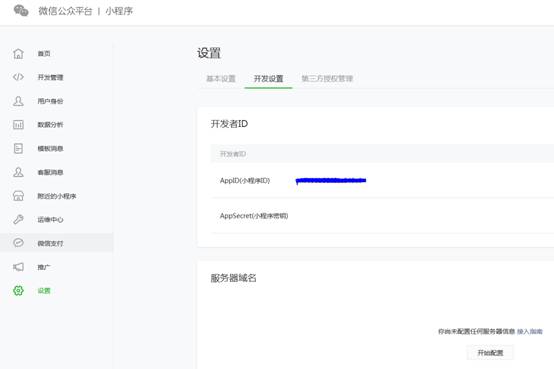Click the 微信支付 payment icon
Screen dimensions: 554x369
click(x=18, y=243)
